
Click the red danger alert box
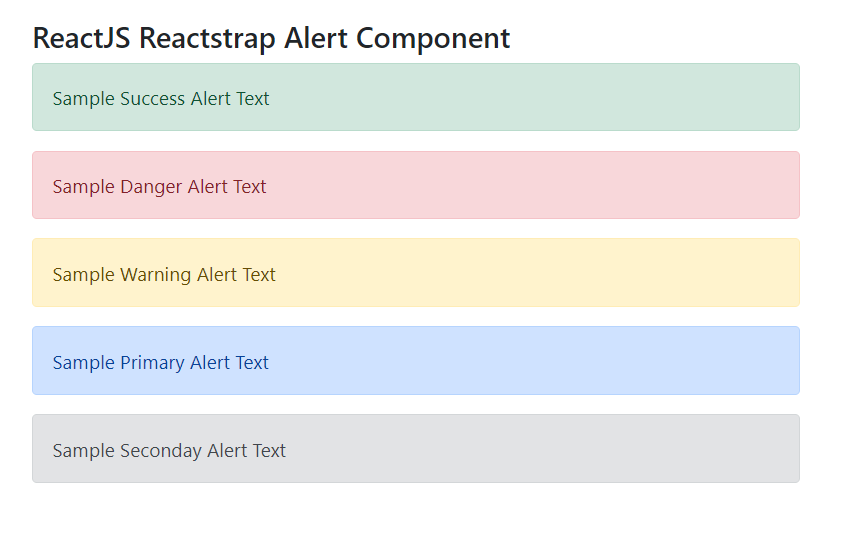click(530, 186)
